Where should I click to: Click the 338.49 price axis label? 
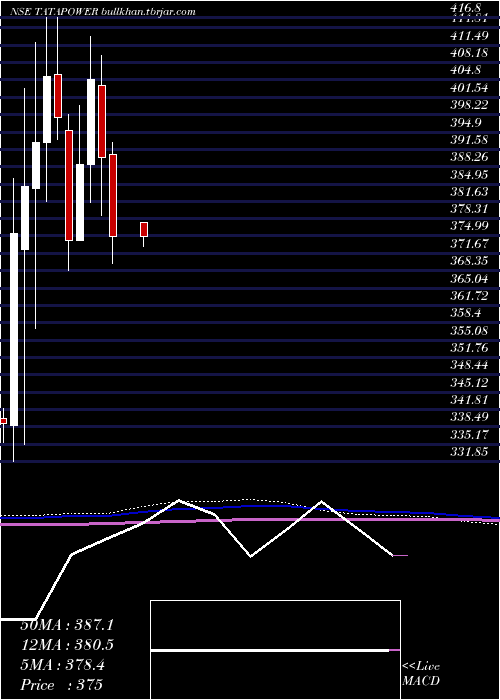pyautogui.click(x=469, y=417)
